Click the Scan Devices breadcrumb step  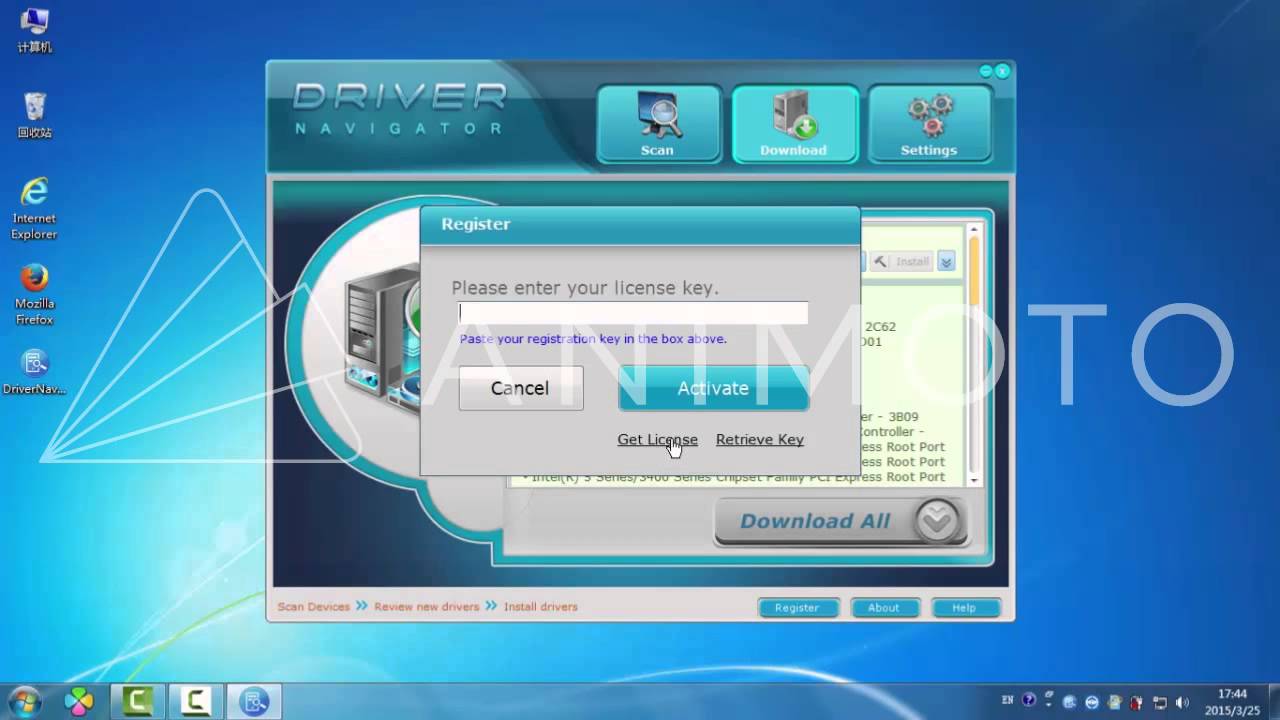pyautogui.click(x=314, y=607)
